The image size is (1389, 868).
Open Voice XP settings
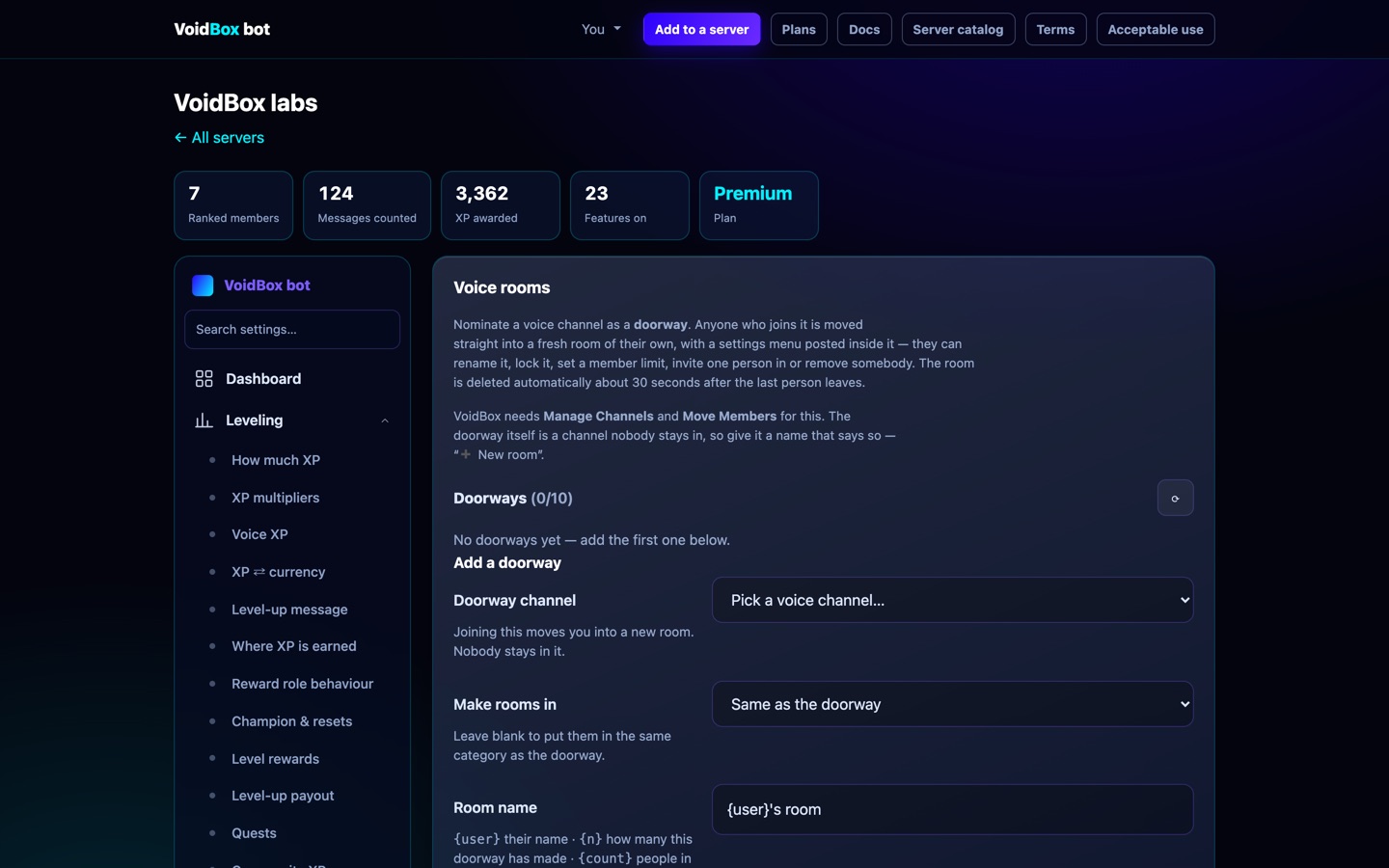(259, 534)
